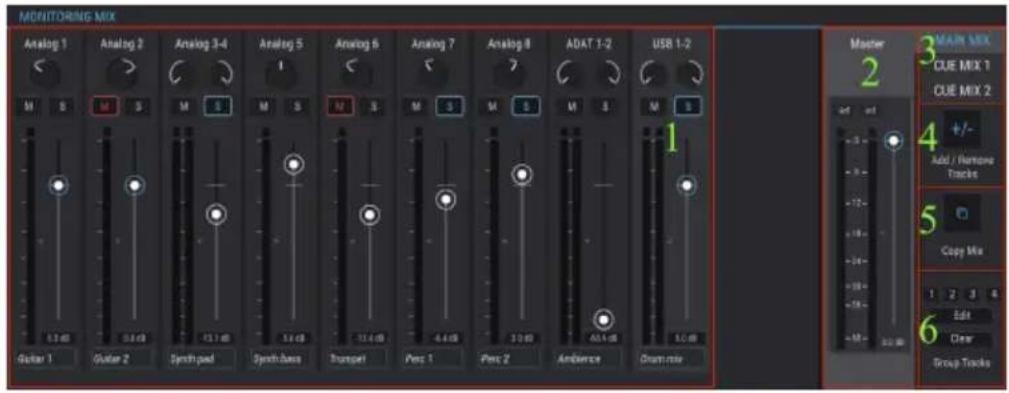Disable solo on Analog 3-4
The image size is (1009, 393).
point(218,106)
